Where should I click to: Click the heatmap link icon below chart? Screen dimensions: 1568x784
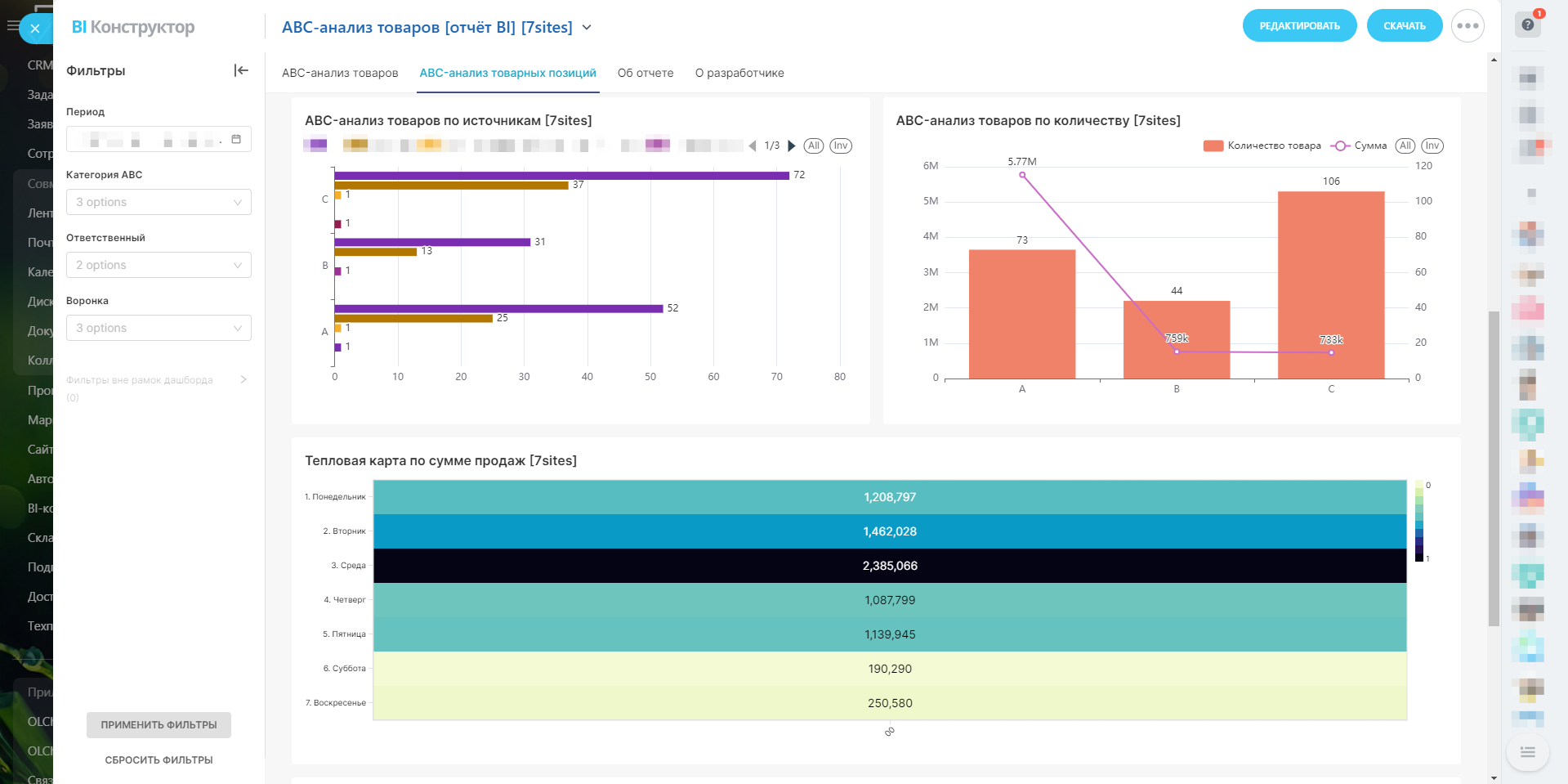click(889, 732)
